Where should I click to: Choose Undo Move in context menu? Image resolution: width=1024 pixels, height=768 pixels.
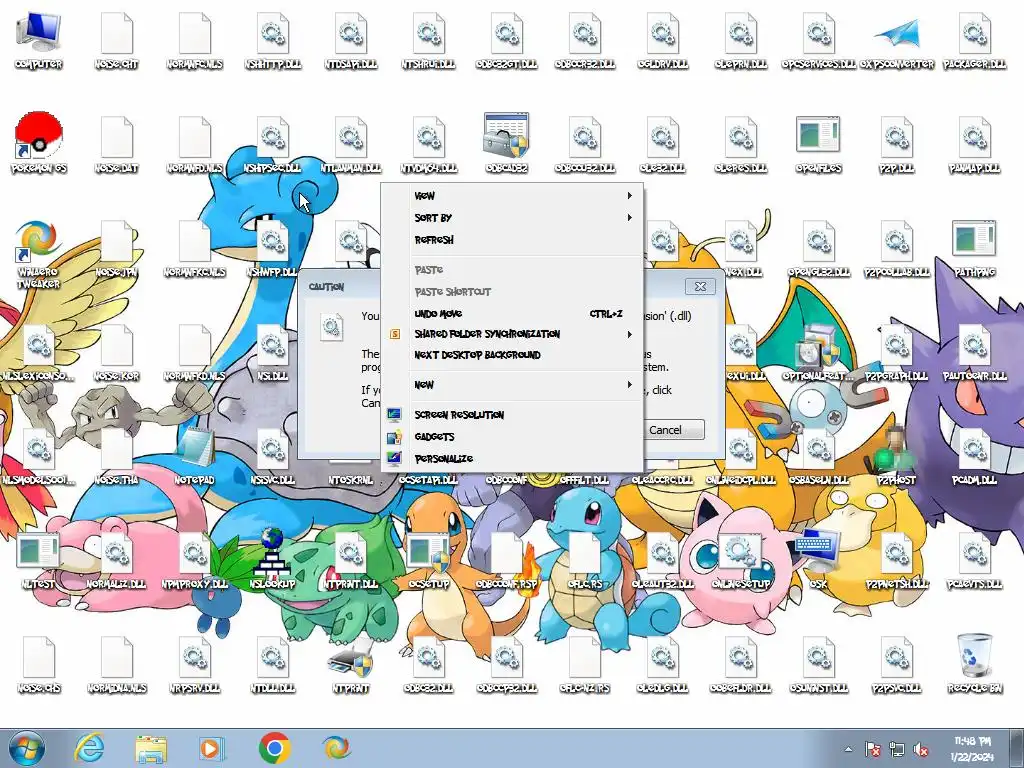512,313
